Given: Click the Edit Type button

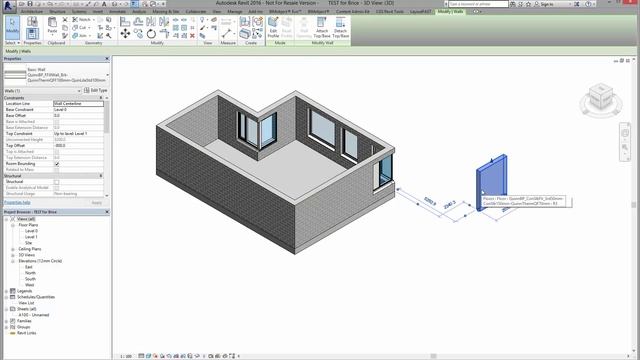Looking at the screenshot, I should tap(96, 90).
